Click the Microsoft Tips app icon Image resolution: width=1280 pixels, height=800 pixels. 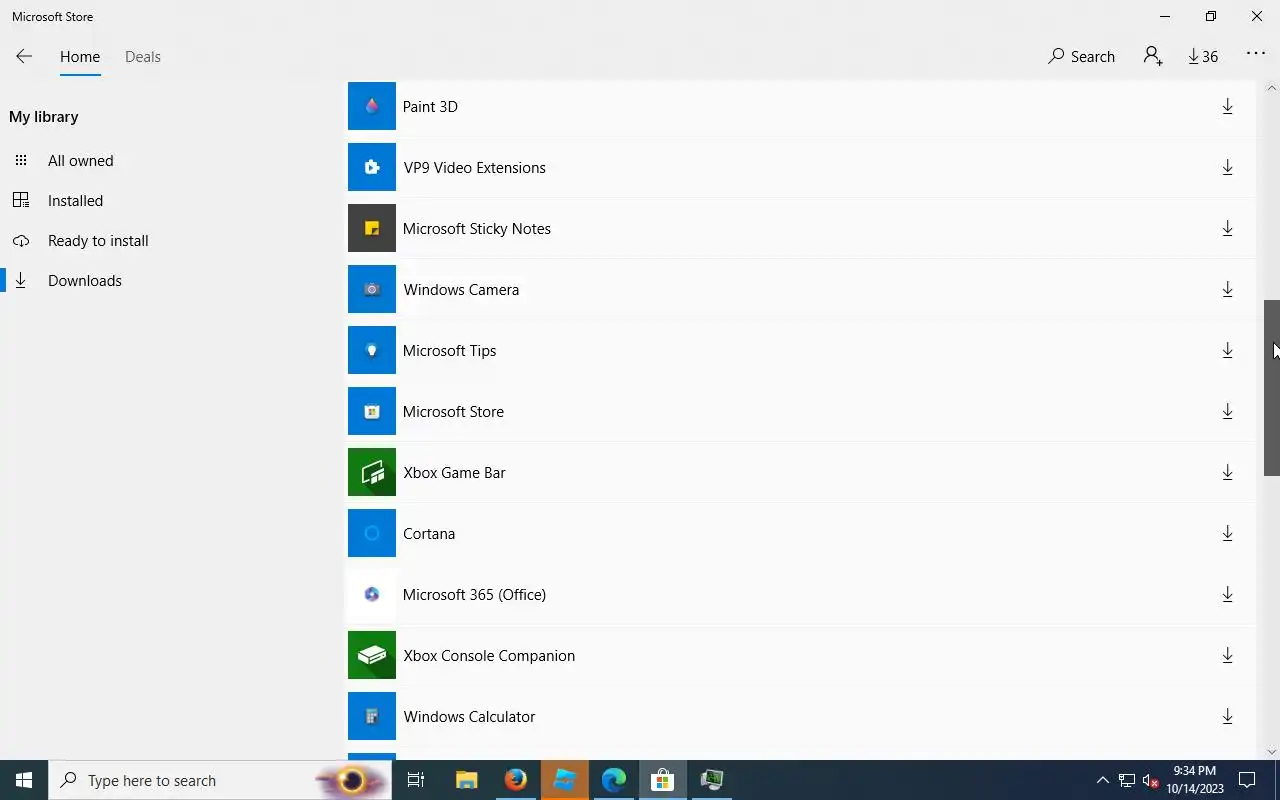point(372,350)
